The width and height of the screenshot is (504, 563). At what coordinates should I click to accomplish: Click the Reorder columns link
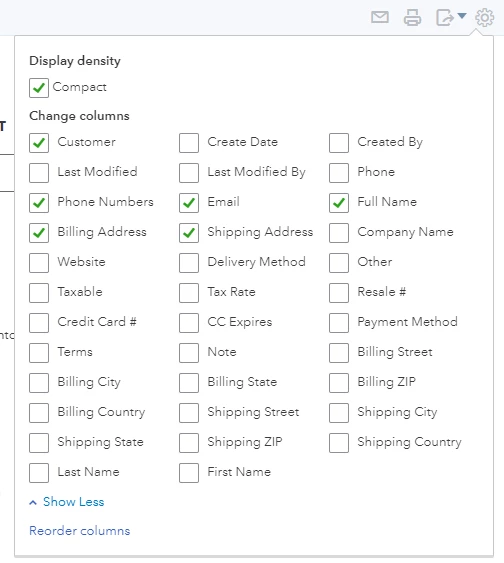pos(80,531)
